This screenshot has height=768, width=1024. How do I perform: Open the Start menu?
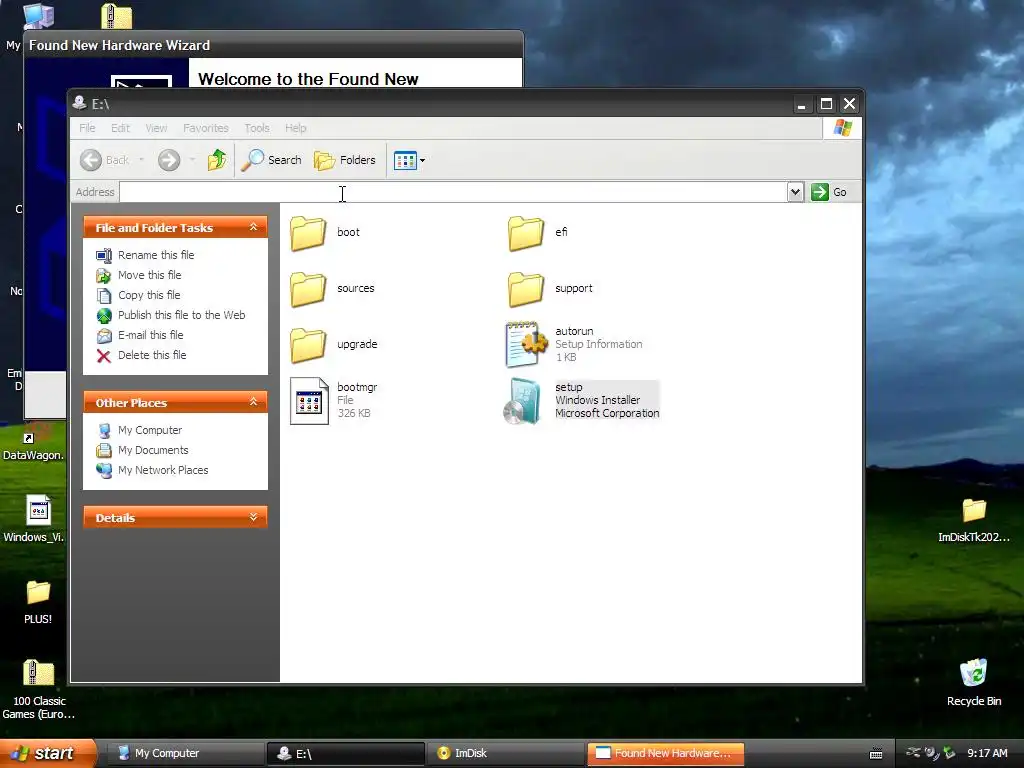tap(47, 753)
